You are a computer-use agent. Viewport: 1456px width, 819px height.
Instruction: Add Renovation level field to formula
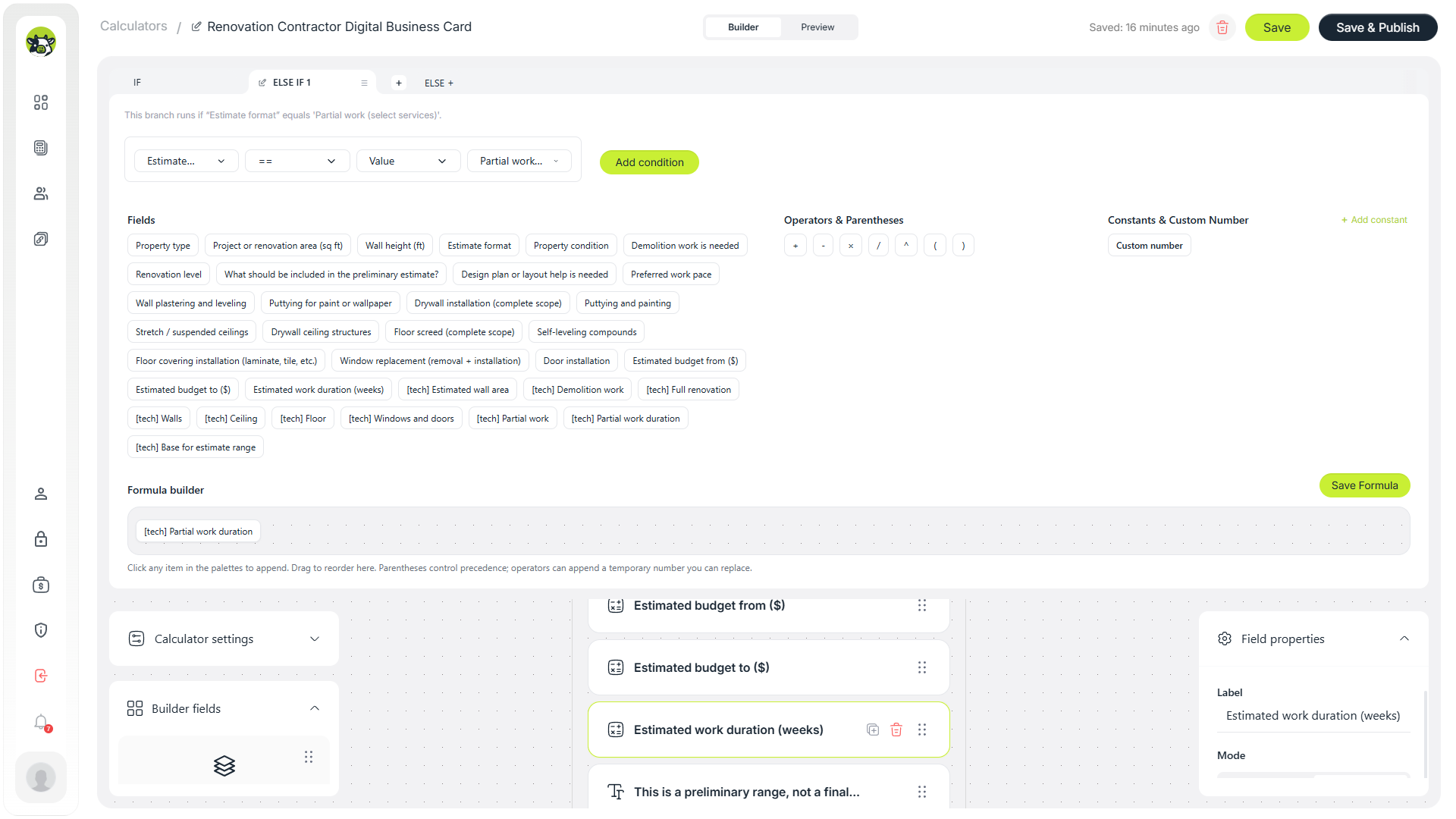click(x=168, y=275)
